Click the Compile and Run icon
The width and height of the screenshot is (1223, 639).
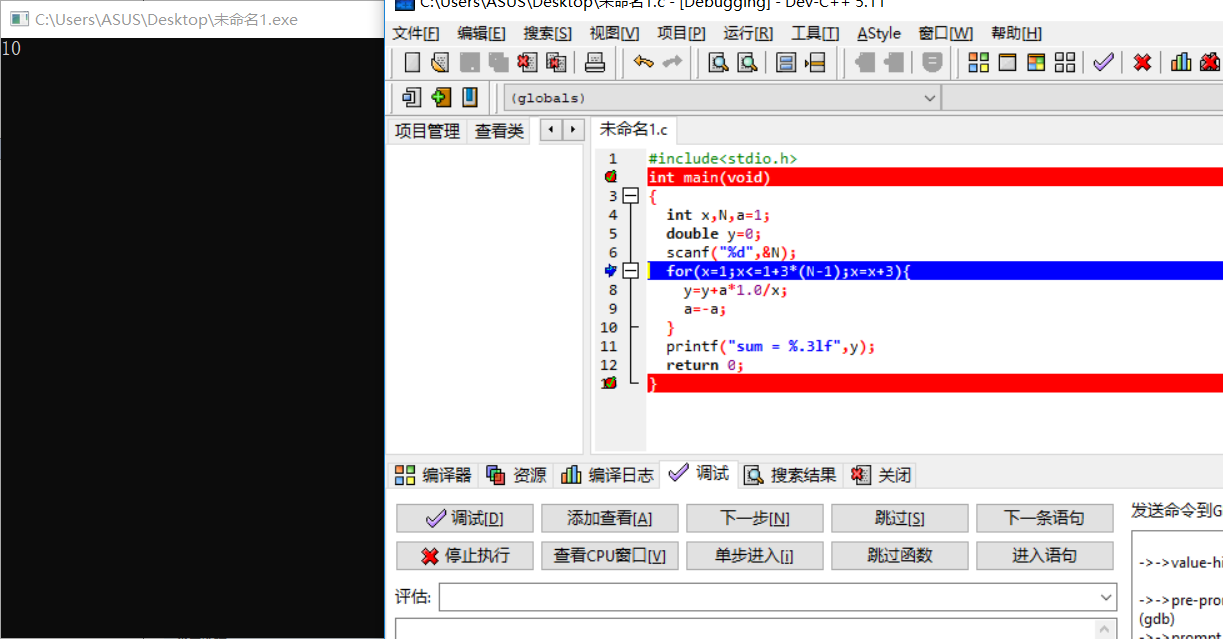click(1037, 63)
